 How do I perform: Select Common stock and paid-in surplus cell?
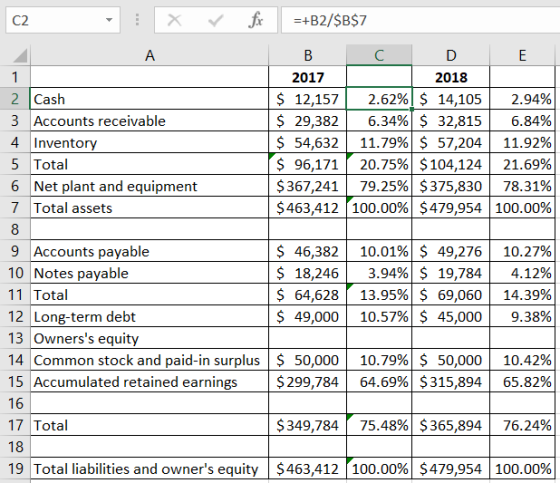point(149,360)
